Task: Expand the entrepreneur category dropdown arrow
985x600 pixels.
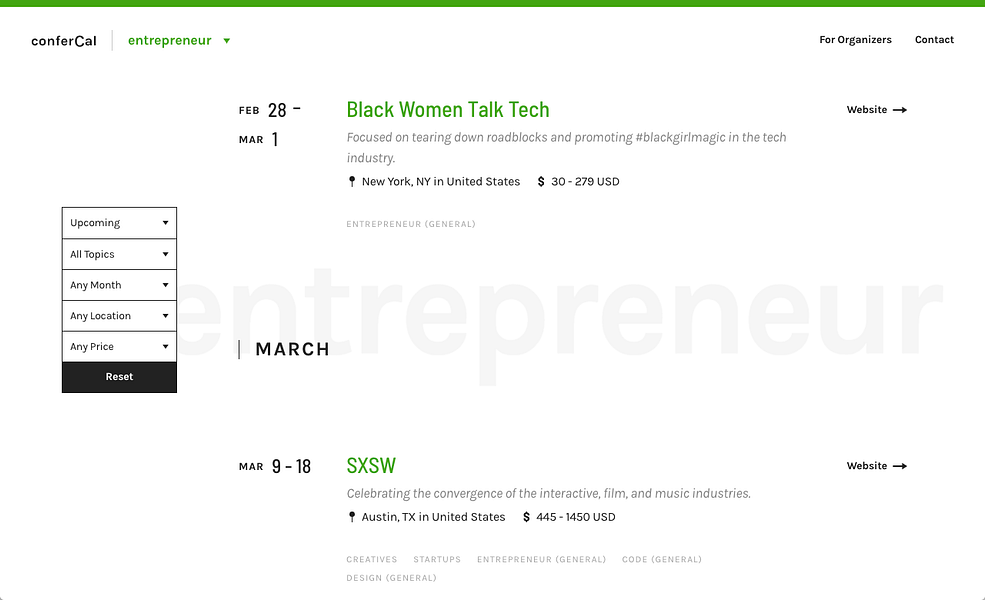Action: pos(227,41)
